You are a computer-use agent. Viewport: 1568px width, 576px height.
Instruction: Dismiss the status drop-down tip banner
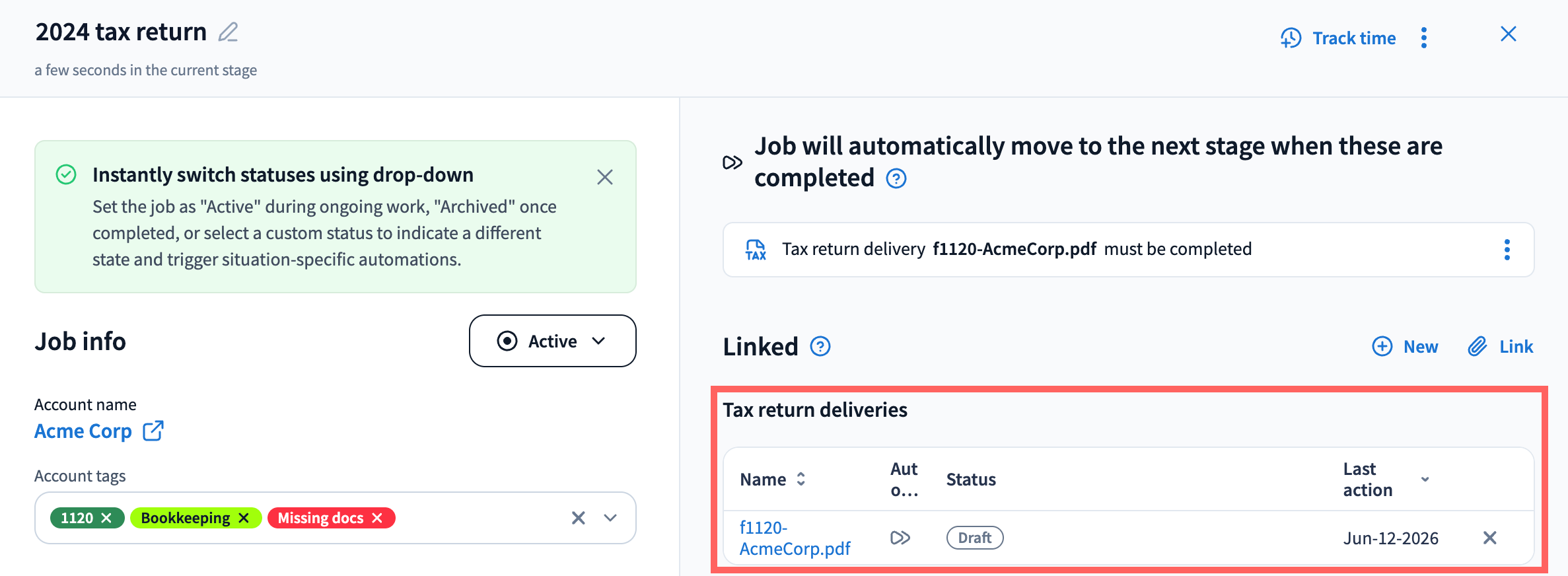(605, 177)
